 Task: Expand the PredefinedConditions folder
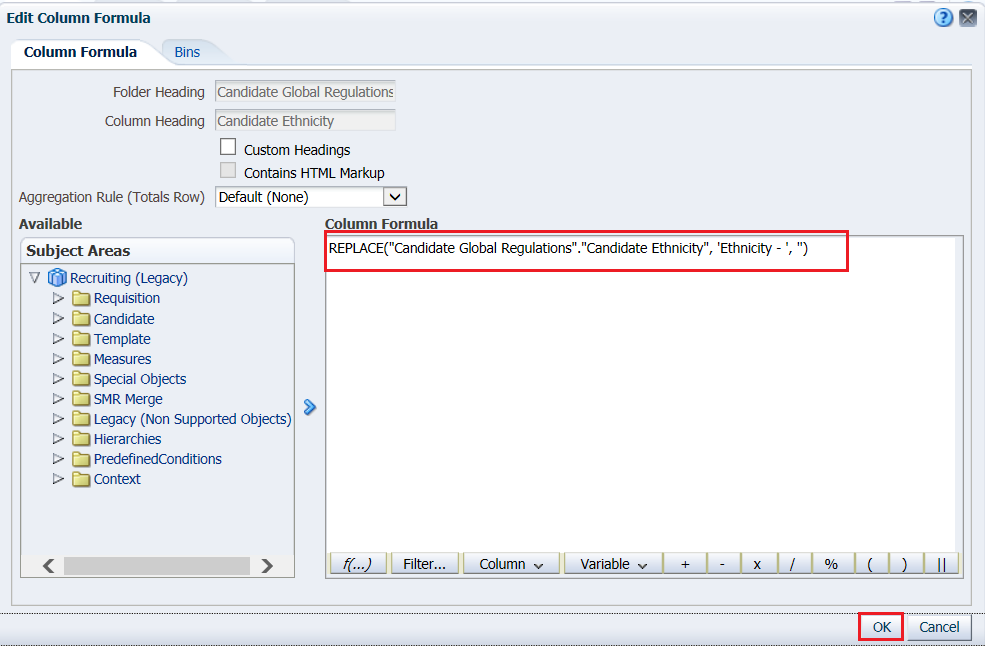tap(58, 459)
